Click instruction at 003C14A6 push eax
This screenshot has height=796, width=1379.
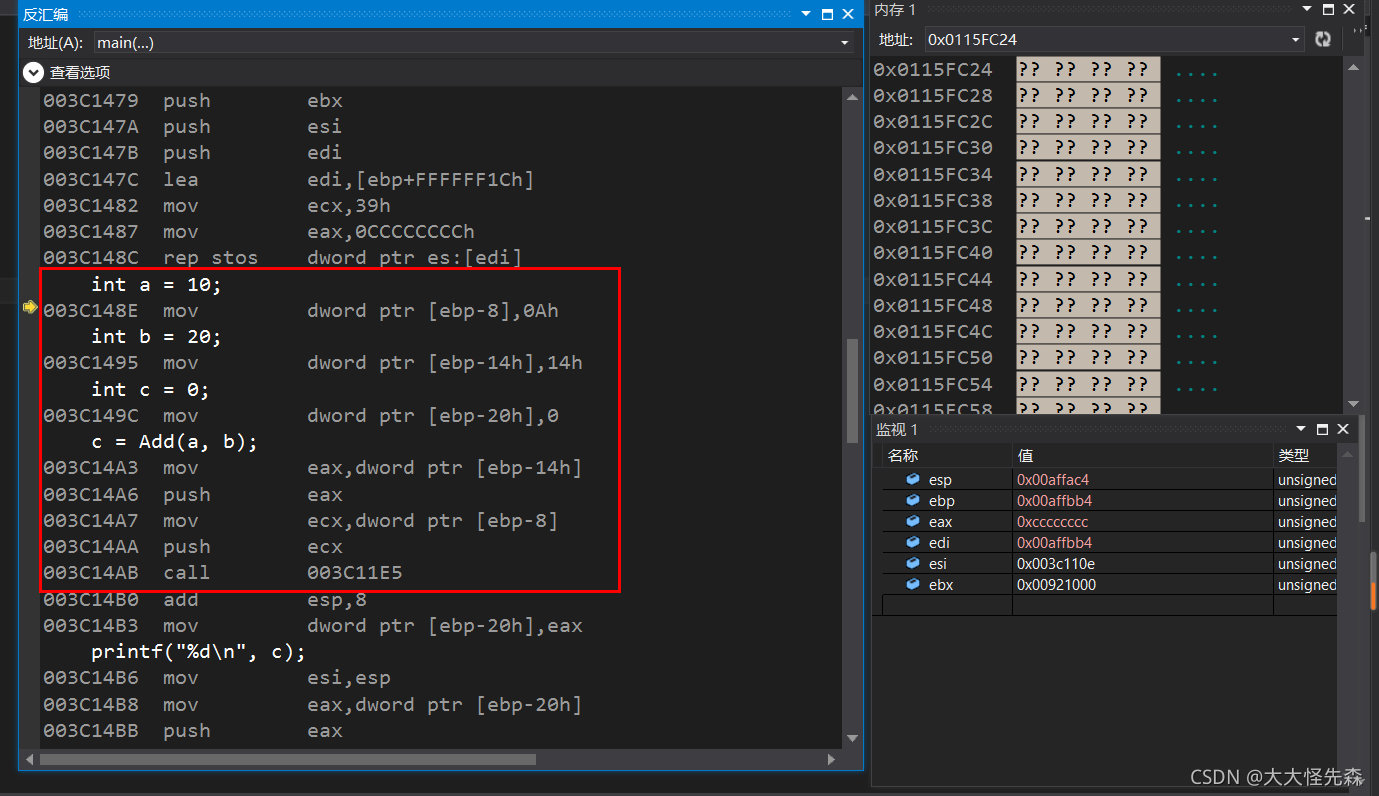click(x=192, y=495)
